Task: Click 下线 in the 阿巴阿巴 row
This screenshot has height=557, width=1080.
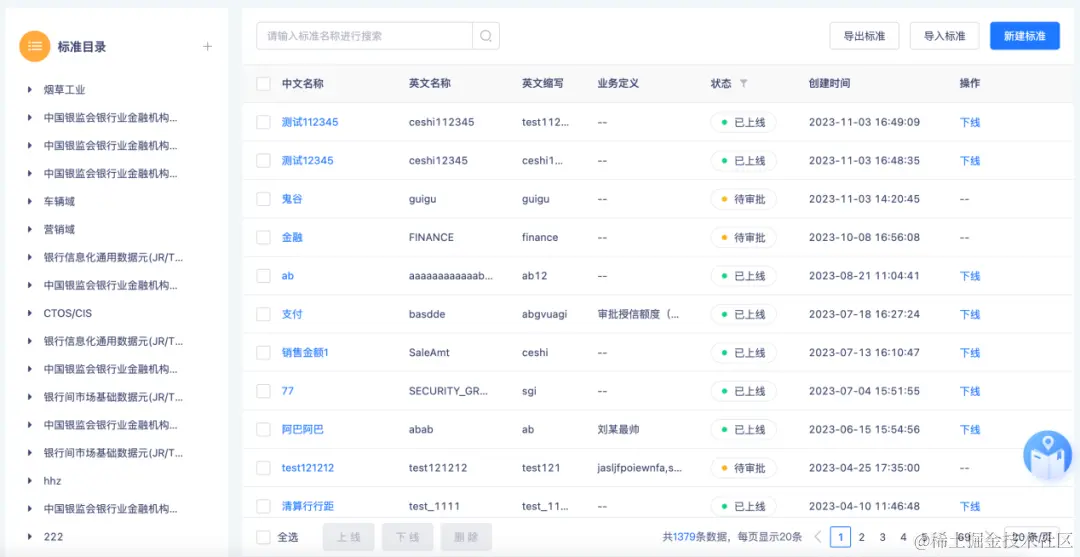Action: pyautogui.click(x=970, y=430)
